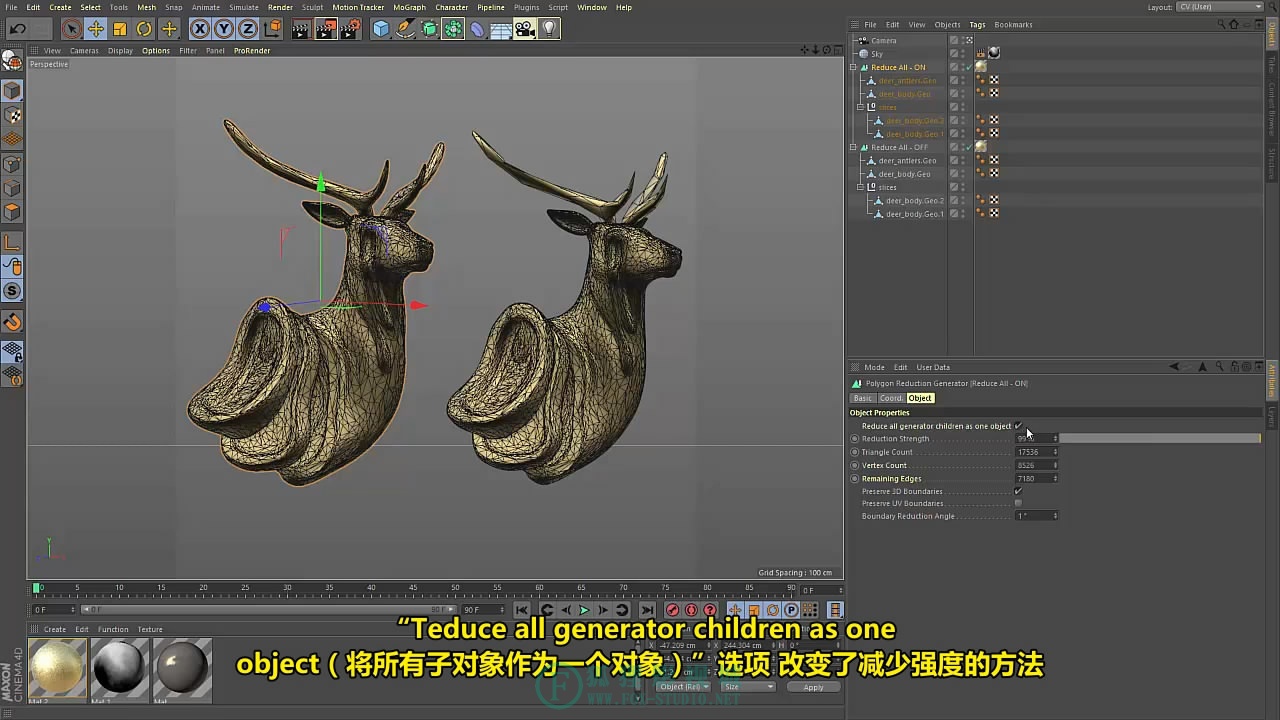Select the Scale tool in the top toolbar
This screenshot has height=720, width=1280.
pos(120,29)
